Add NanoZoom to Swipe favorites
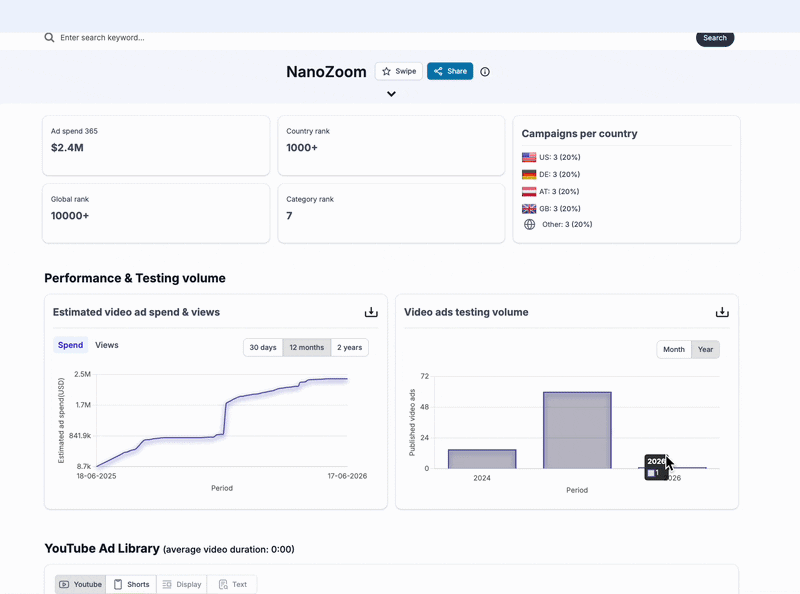This screenshot has width=800, height=594. click(x=399, y=71)
